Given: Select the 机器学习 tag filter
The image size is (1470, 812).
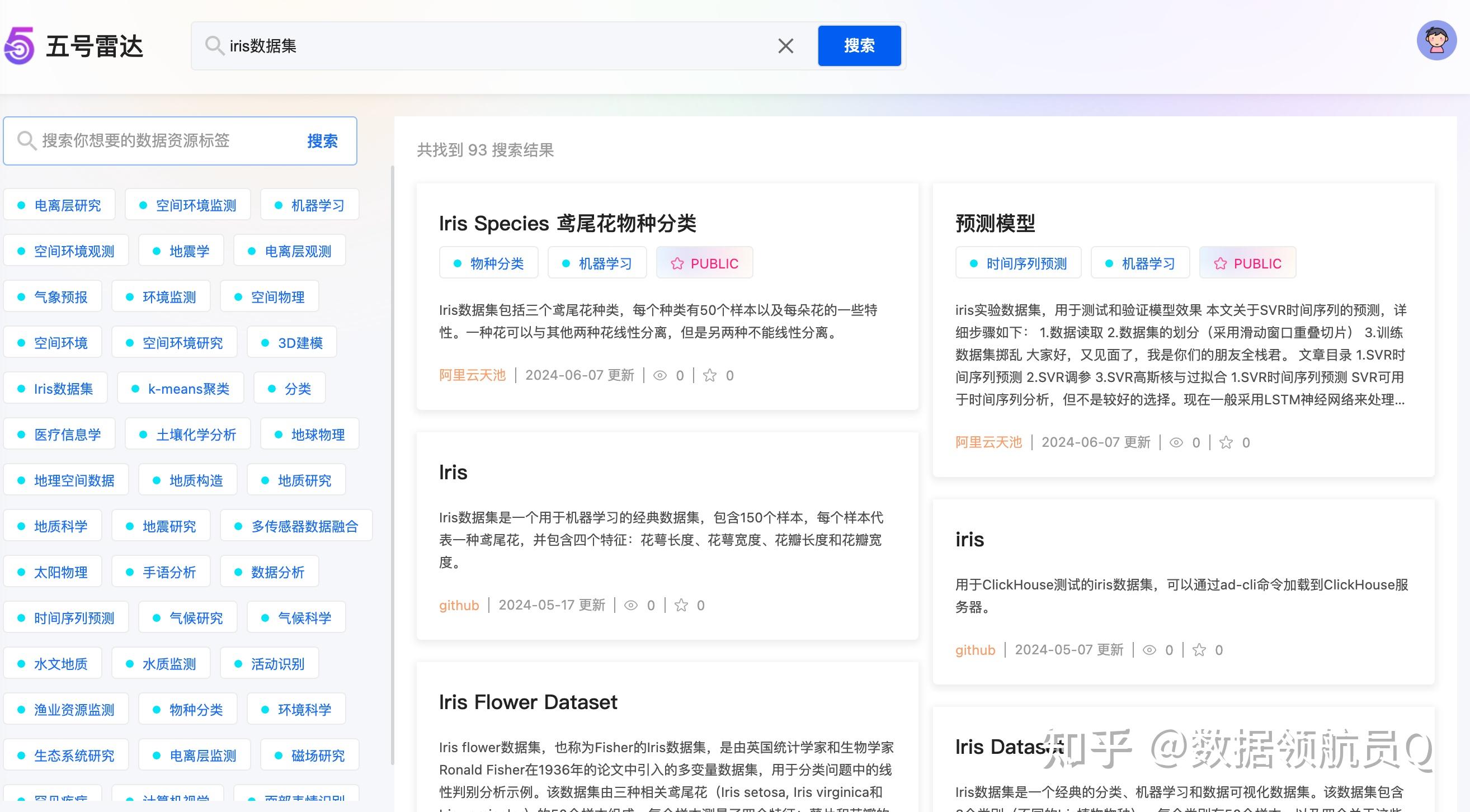Looking at the screenshot, I should pos(310,205).
